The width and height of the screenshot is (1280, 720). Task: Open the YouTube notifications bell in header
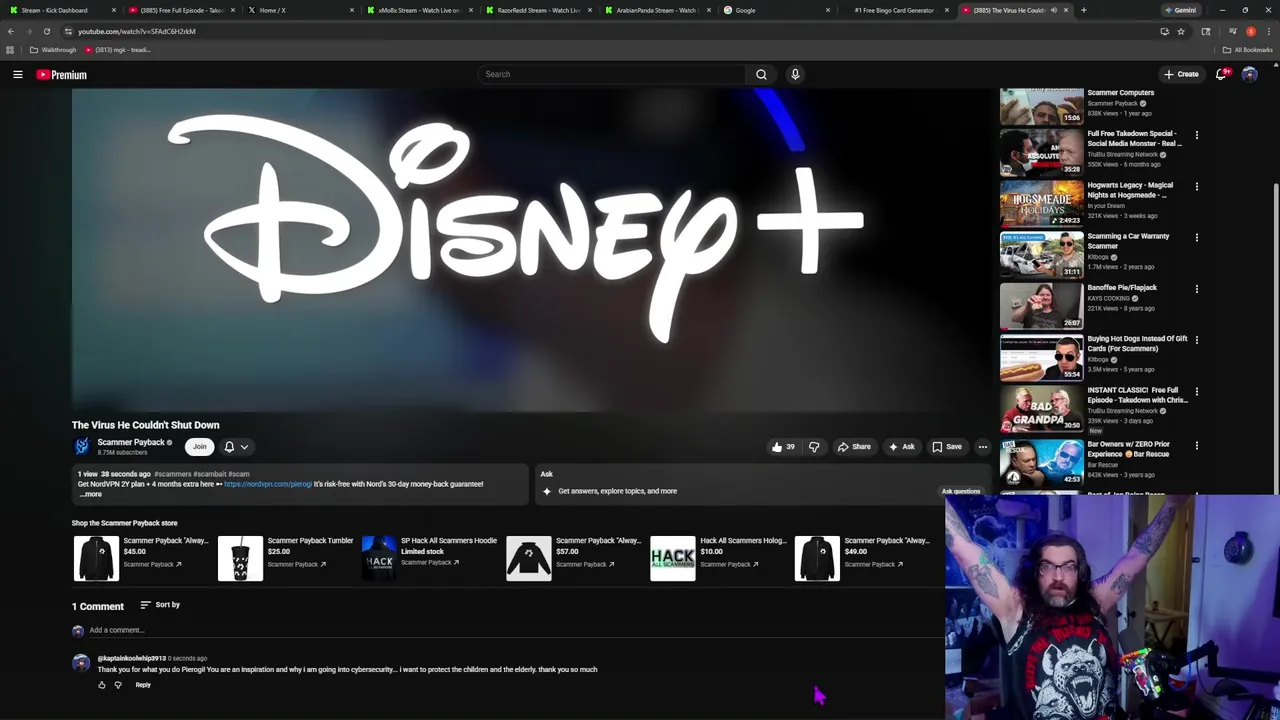point(1221,74)
